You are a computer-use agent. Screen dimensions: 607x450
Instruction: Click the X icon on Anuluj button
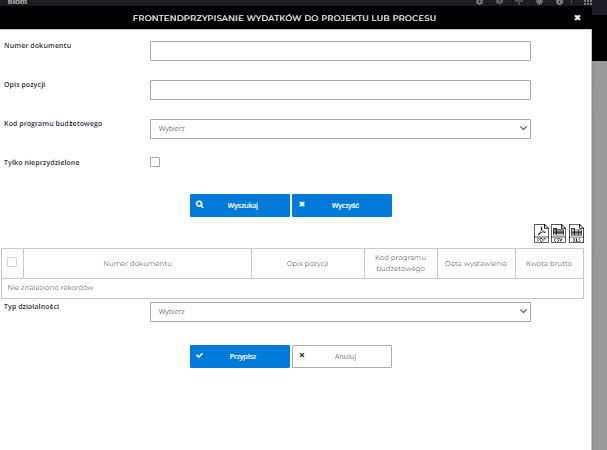[302, 355]
